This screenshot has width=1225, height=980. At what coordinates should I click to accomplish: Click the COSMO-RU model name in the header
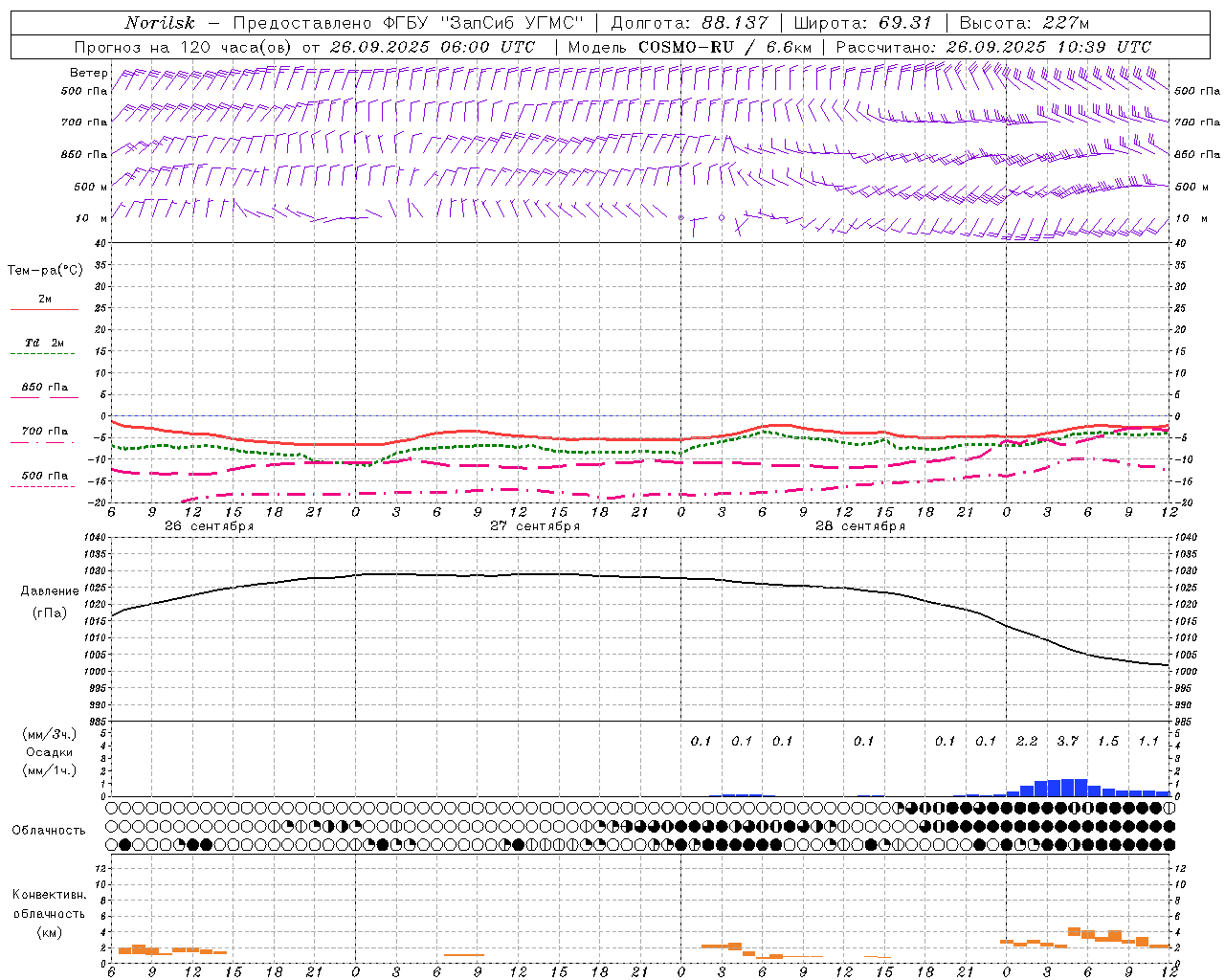(x=685, y=47)
